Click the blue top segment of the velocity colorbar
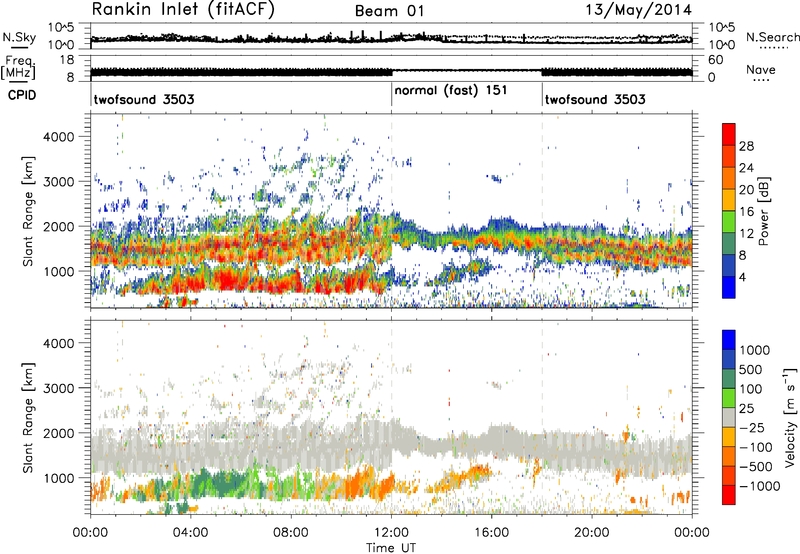This screenshot has width=800, height=554. coord(729,340)
